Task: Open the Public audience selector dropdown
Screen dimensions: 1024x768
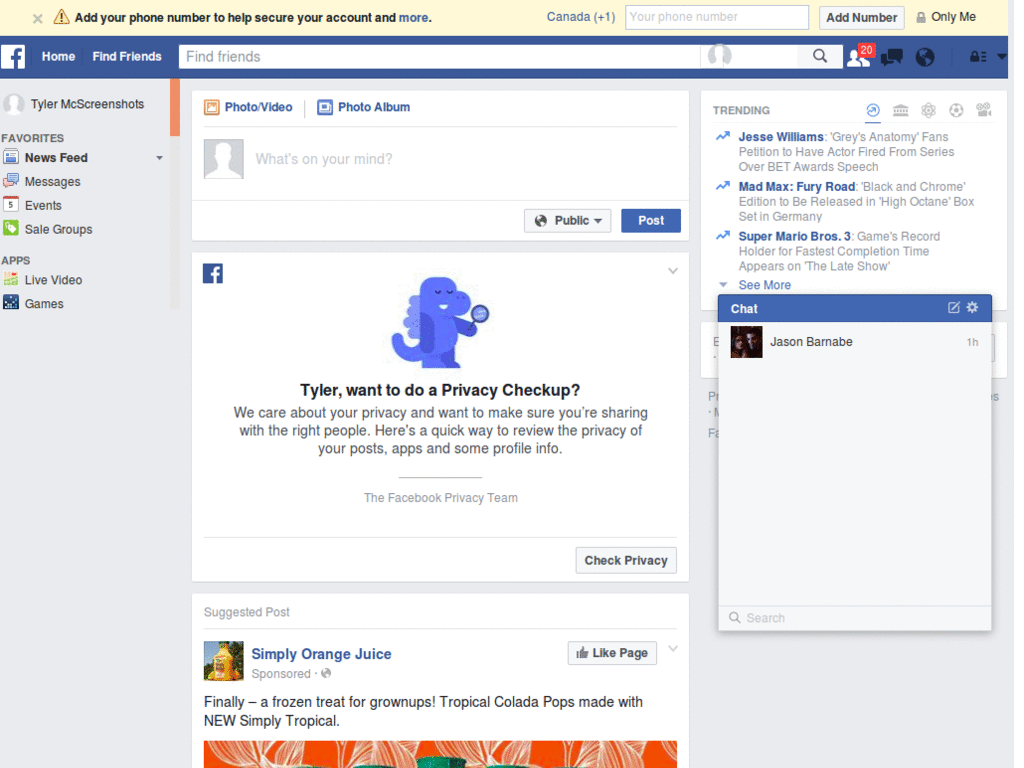Action: pos(568,221)
